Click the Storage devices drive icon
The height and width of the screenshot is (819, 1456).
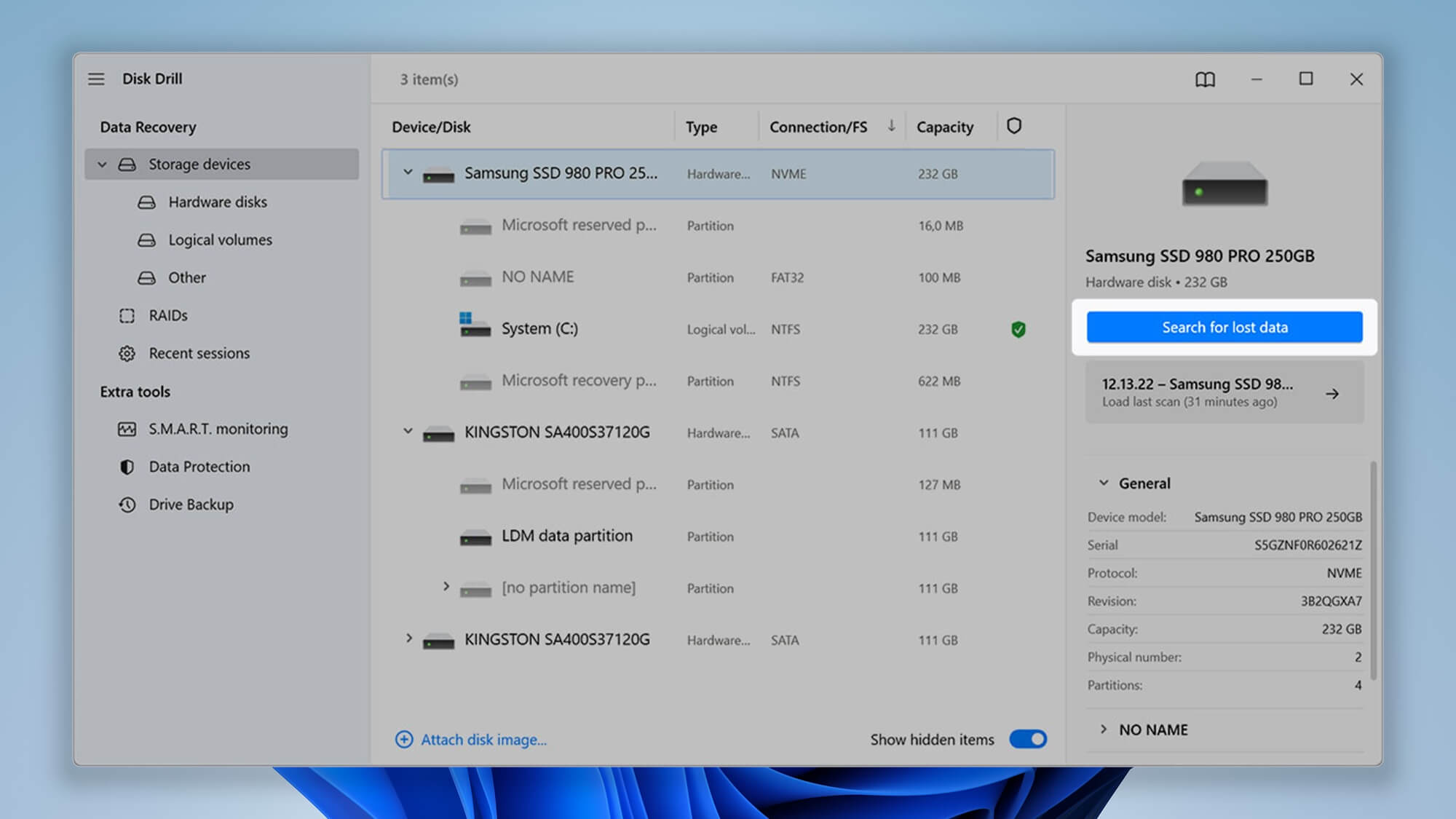(x=127, y=165)
